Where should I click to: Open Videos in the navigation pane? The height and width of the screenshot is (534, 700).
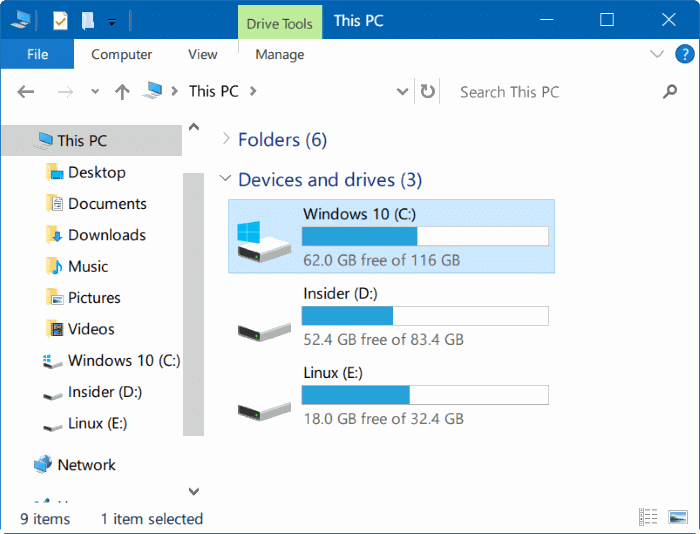(91, 329)
